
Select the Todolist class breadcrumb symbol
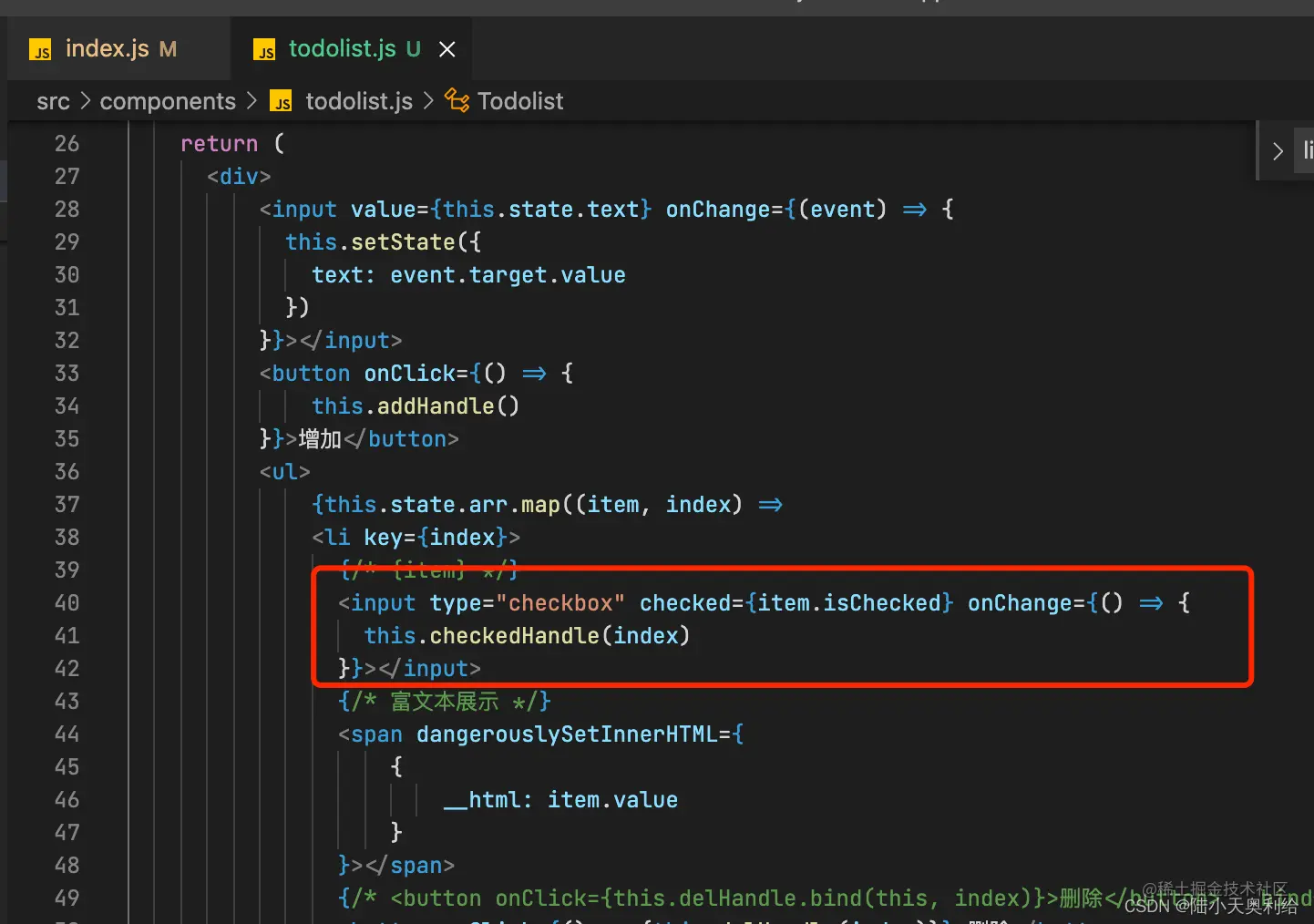click(520, 101)
